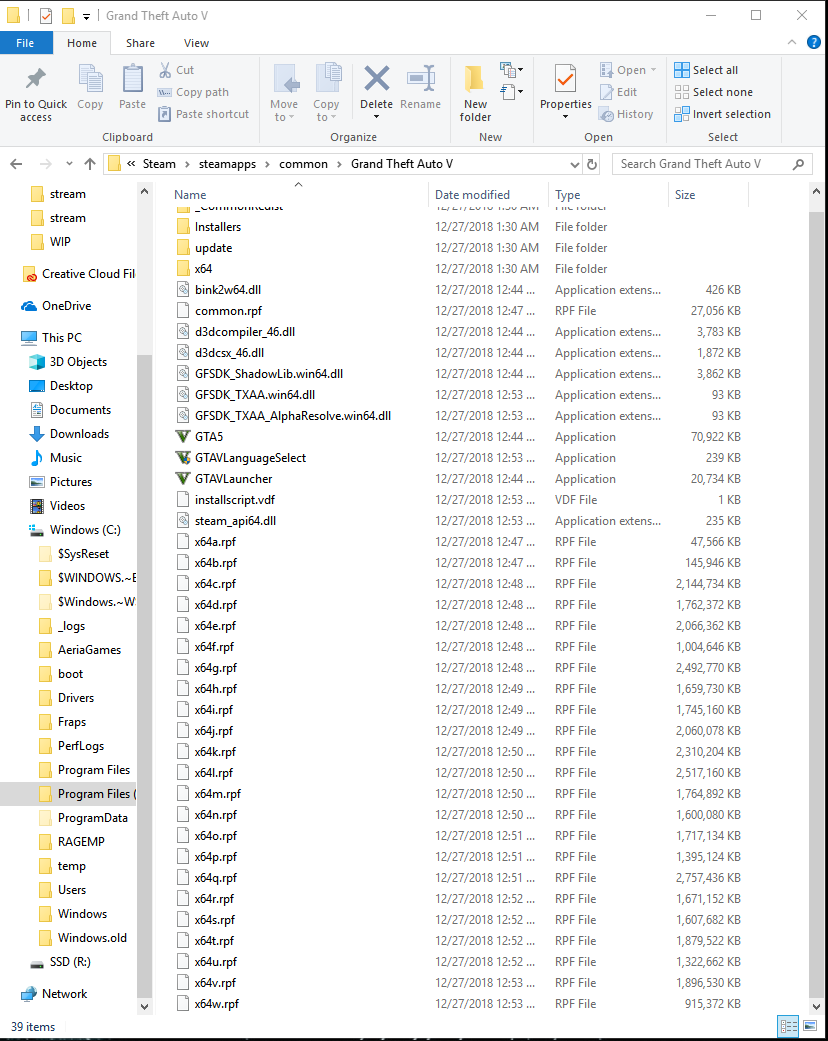The width and height of the screenshot is (828, 1041).
Task: Click Pin to Quick access icon
Action: (x=35, y=79)
